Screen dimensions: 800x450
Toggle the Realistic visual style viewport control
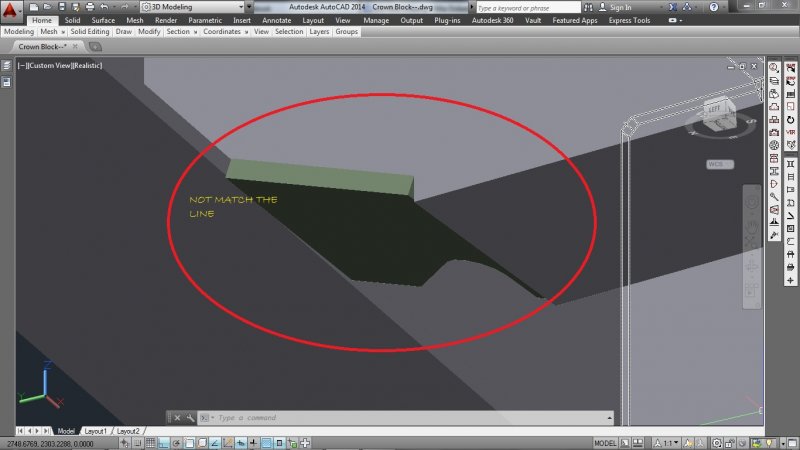[x=89, y=65]
